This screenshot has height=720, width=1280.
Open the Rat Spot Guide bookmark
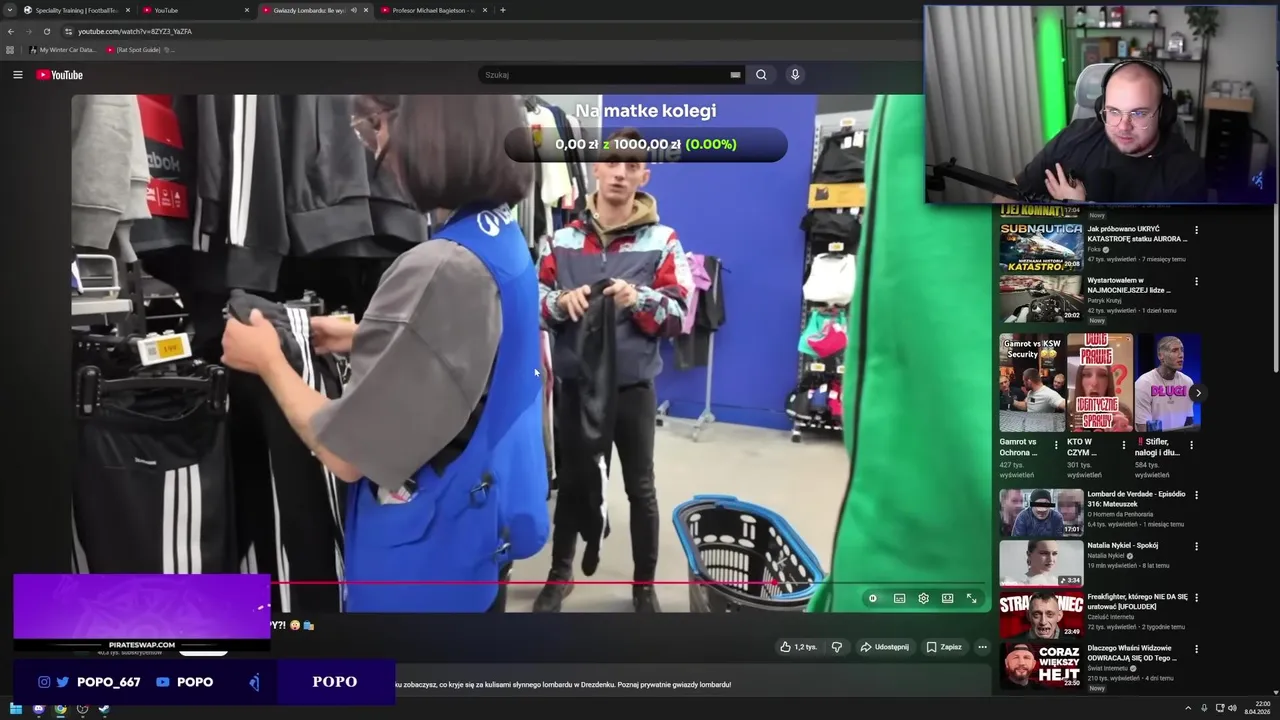click(139, 49)
